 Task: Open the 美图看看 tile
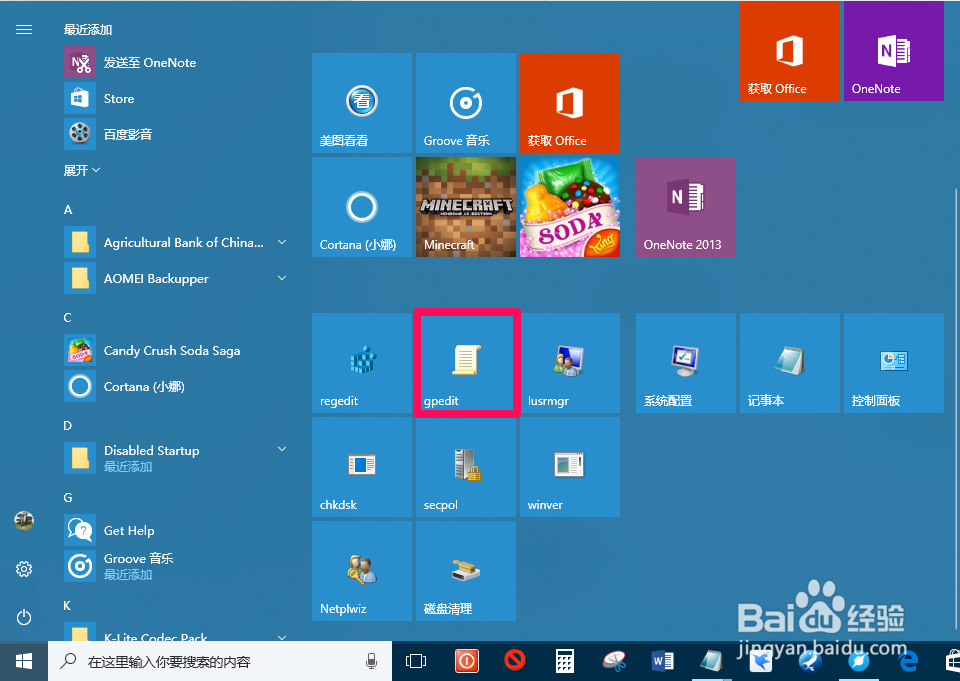point(361,102)
